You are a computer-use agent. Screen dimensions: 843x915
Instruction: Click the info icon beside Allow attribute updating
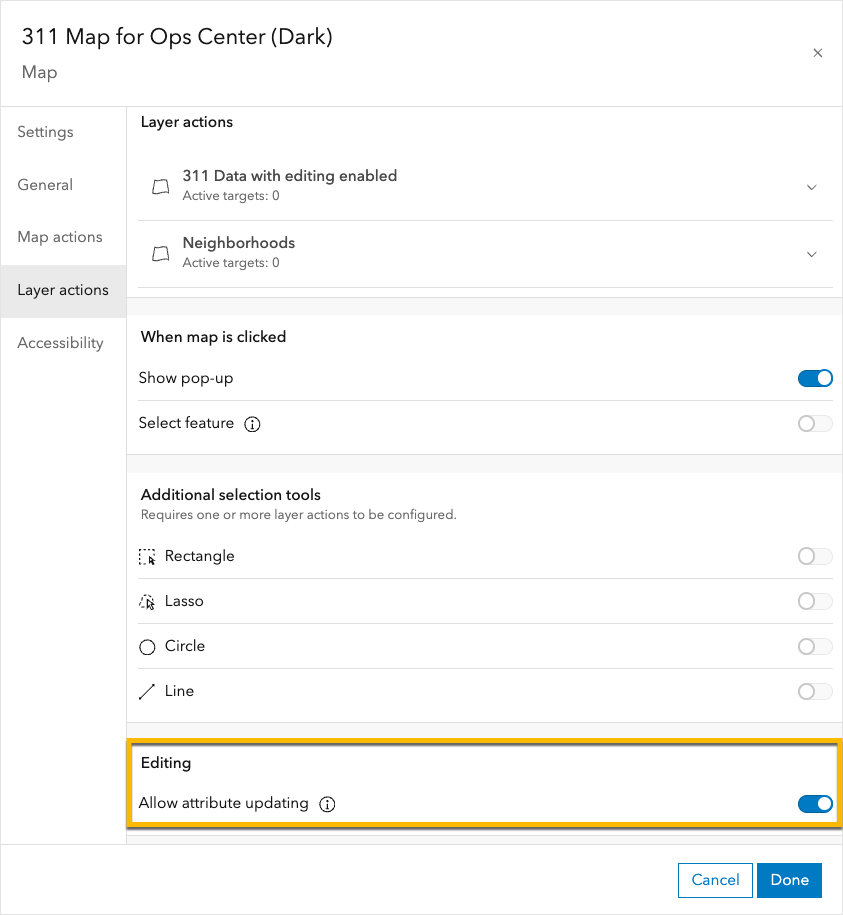tap(327, 804)
